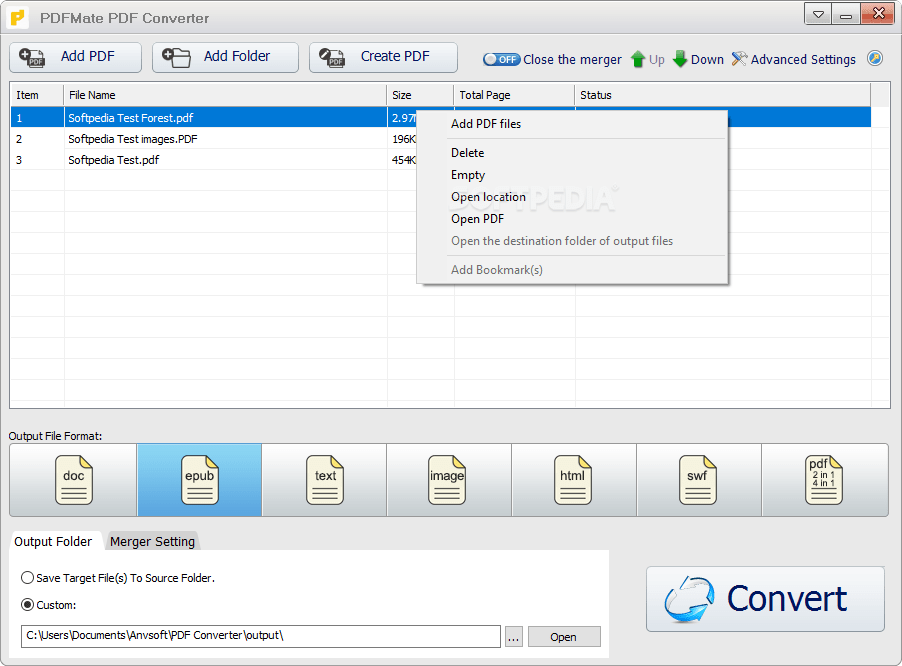Image resolution: width=902 pixels, height=666 pixels.
Task: Select row Softpedia Test Forest.pdf
Action: (440, 117)
